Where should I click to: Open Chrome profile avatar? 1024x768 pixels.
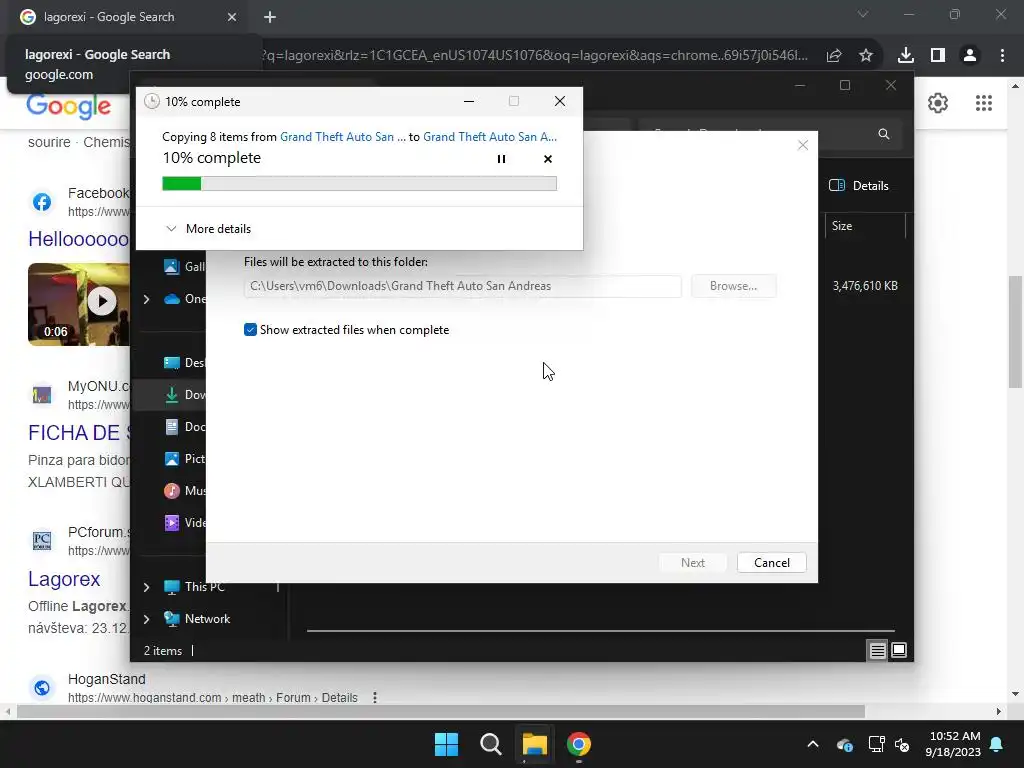970,56
